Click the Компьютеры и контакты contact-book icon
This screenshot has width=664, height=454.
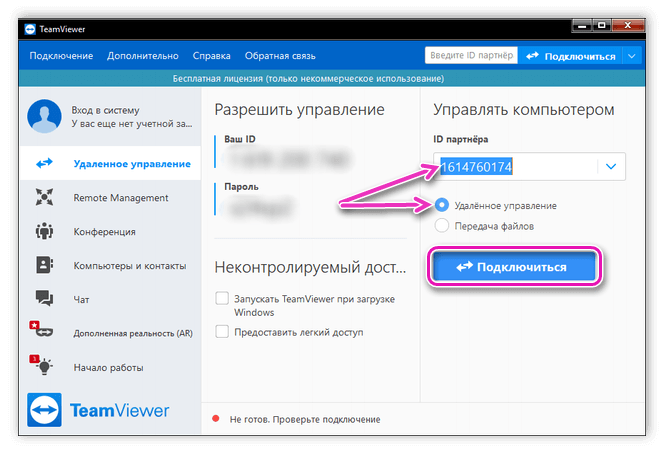coord(44,265)
